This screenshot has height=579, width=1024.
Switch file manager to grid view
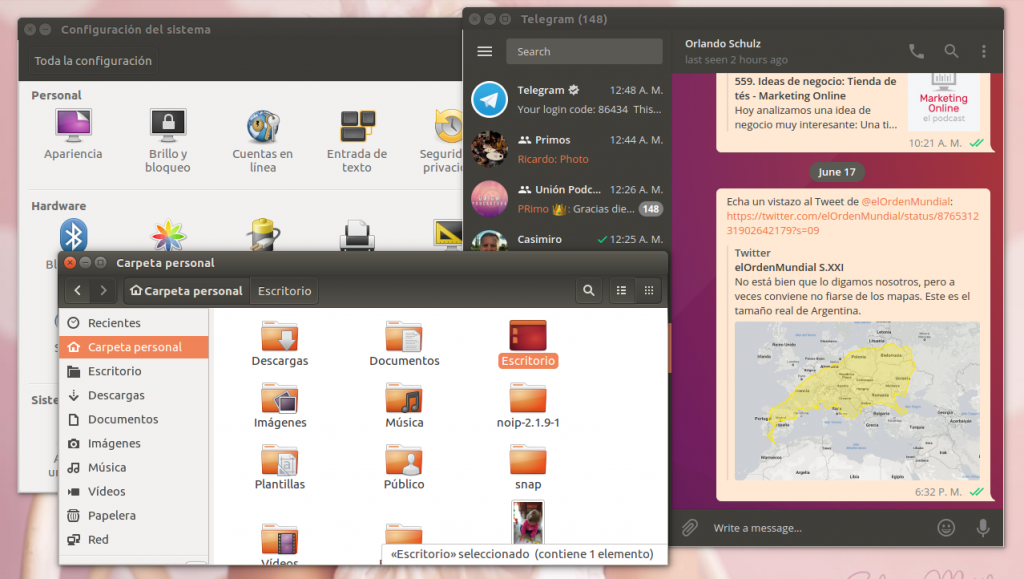click(x=648, y=290)
